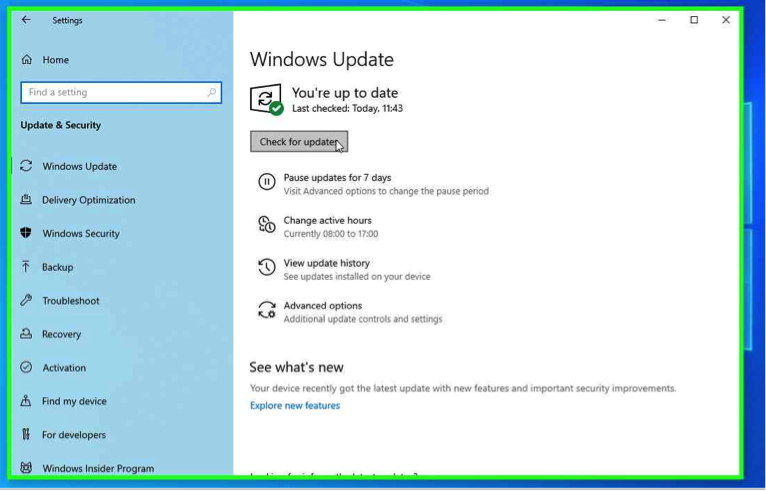Open the Recovery settings page
766x491 pixels.
[61, 334]
